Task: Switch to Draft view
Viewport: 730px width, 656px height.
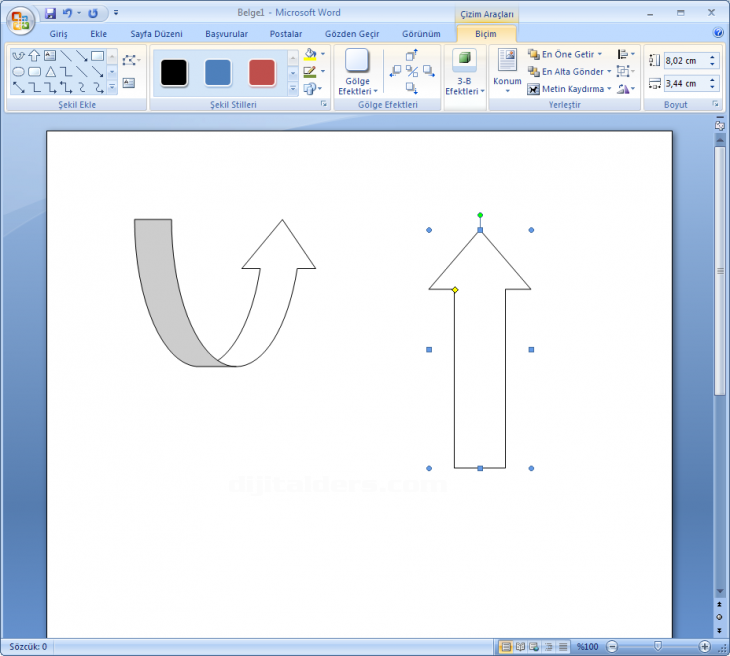Action: 563,647
